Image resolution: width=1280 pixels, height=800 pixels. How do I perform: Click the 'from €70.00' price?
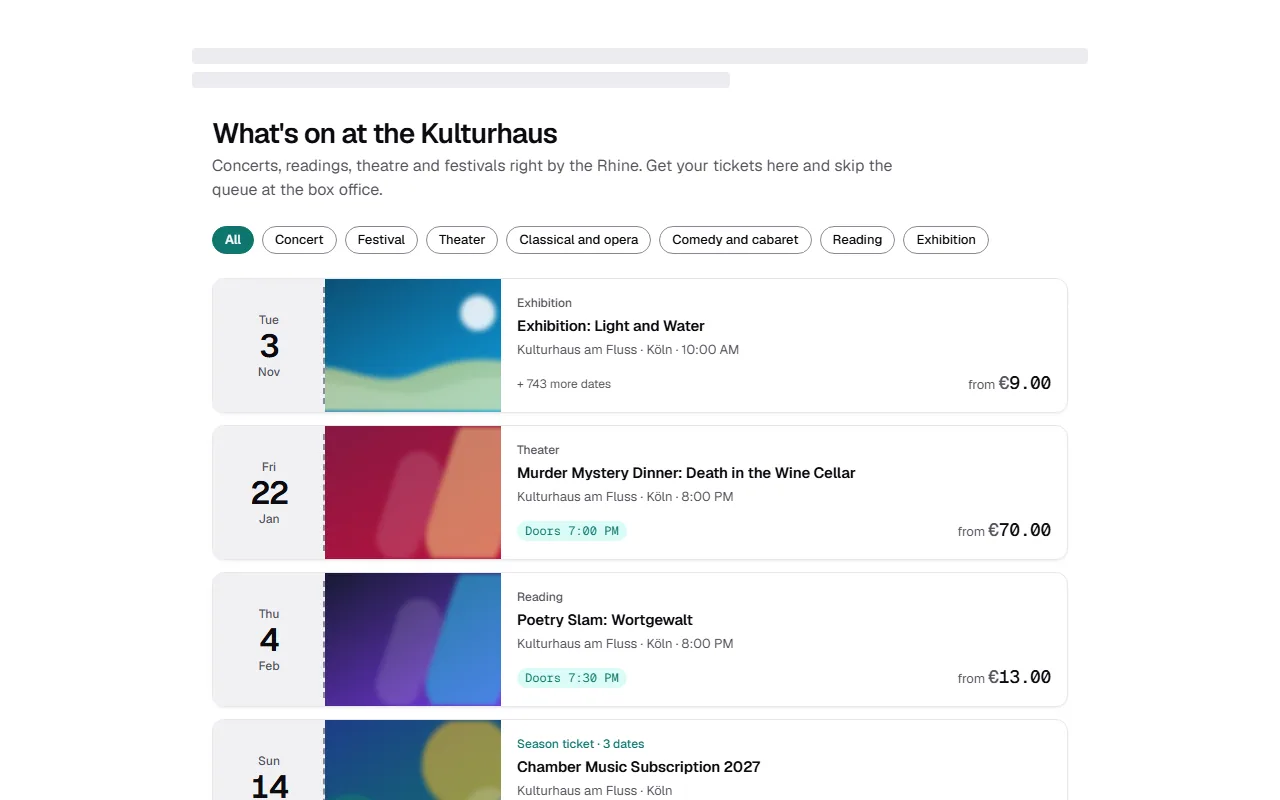point(1004,530)
